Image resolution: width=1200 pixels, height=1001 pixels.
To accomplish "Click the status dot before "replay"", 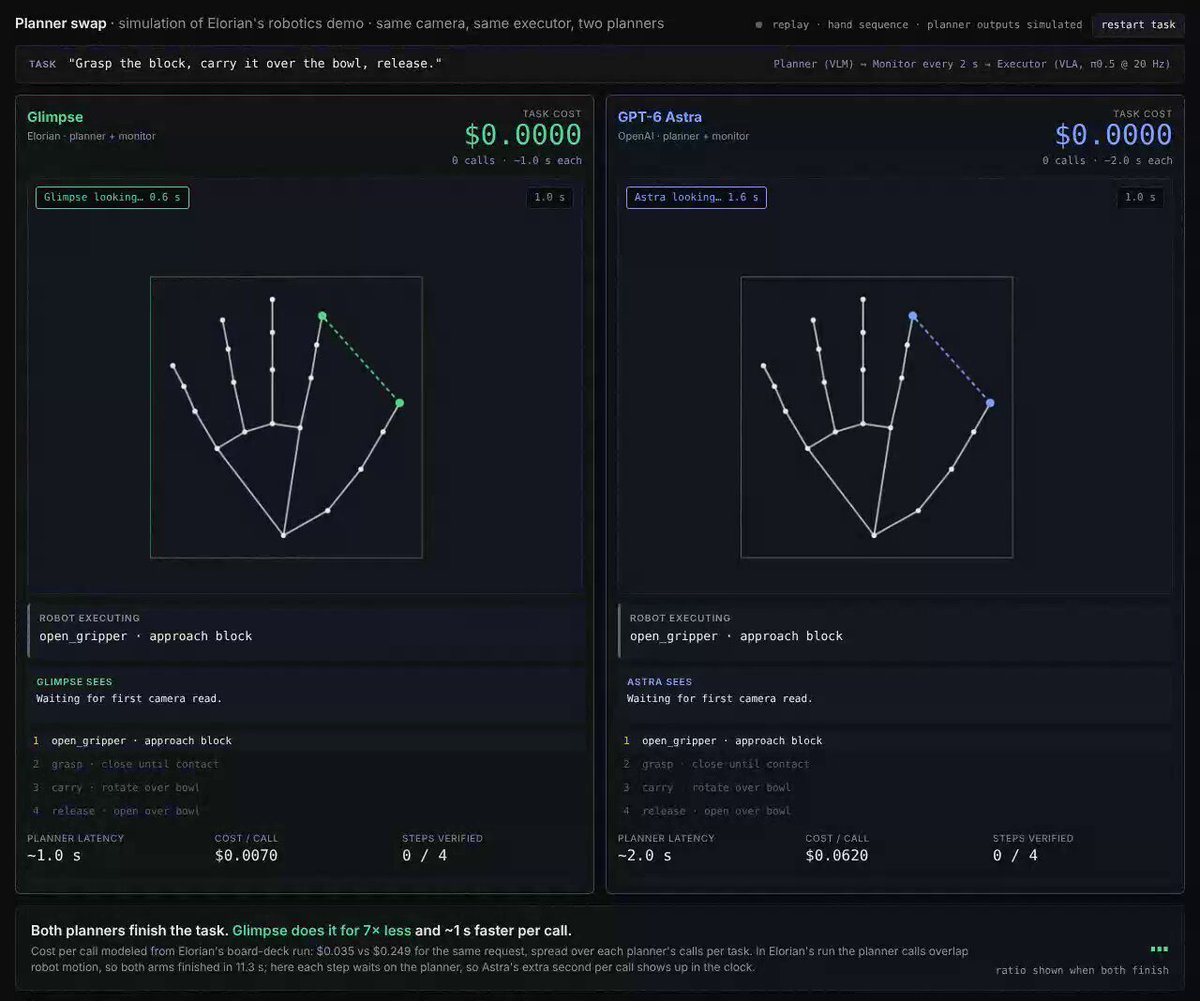I will coord(759,25).
